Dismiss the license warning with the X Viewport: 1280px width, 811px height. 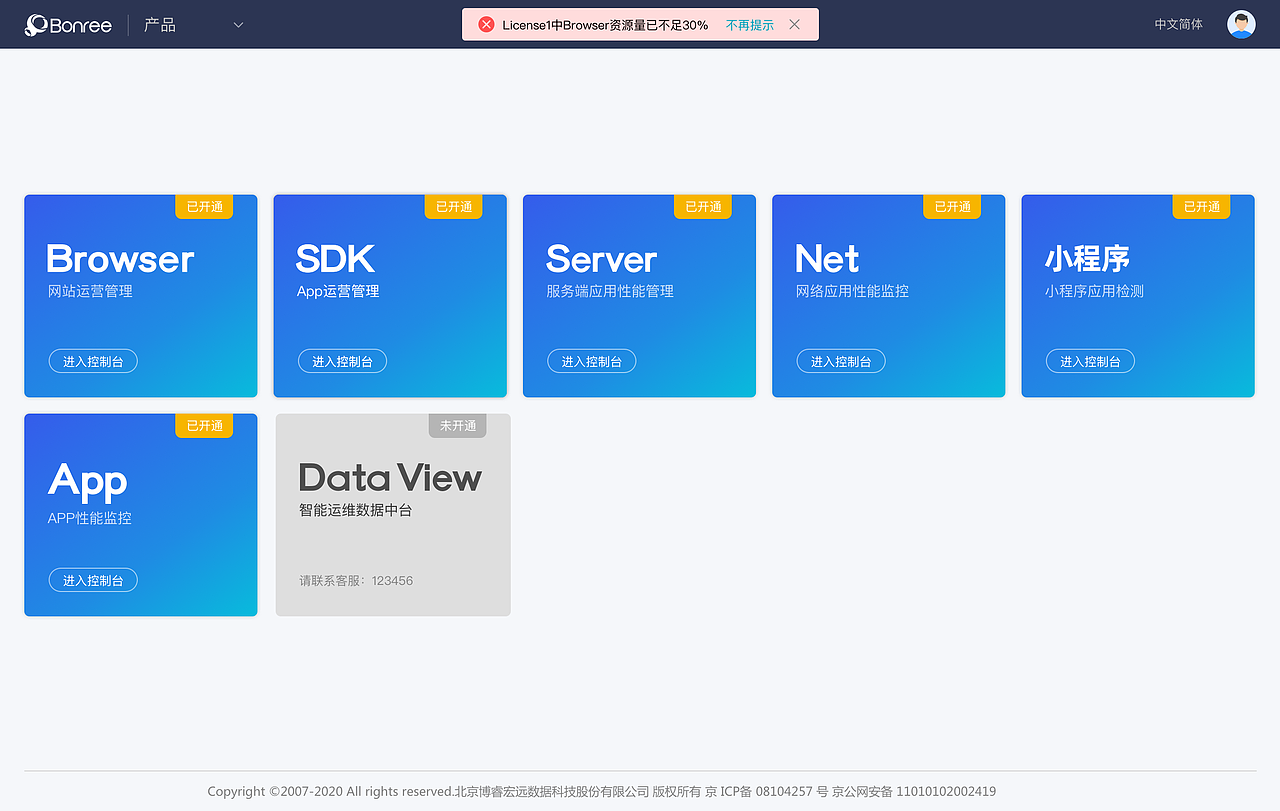tap(794, 25)
